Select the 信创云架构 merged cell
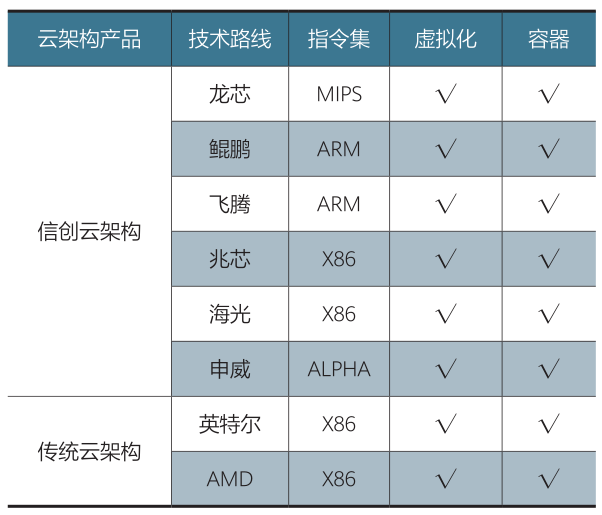 pyautogui.click(x=89, y=232)
